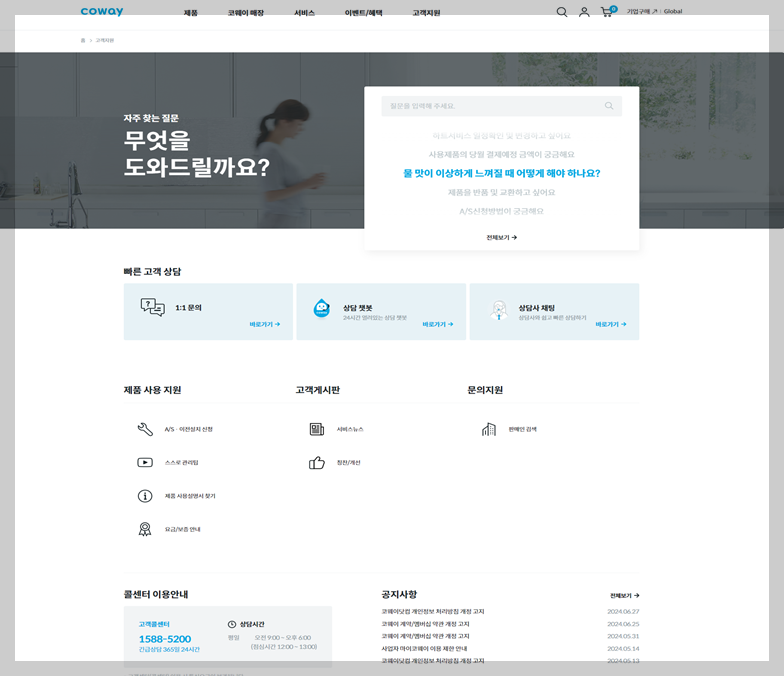Viewport: 784px width, 676px height.
Task: Select FAQ A/S신청방법이 궁금해요
Action: pyautogui.click(x=502, y=211)
